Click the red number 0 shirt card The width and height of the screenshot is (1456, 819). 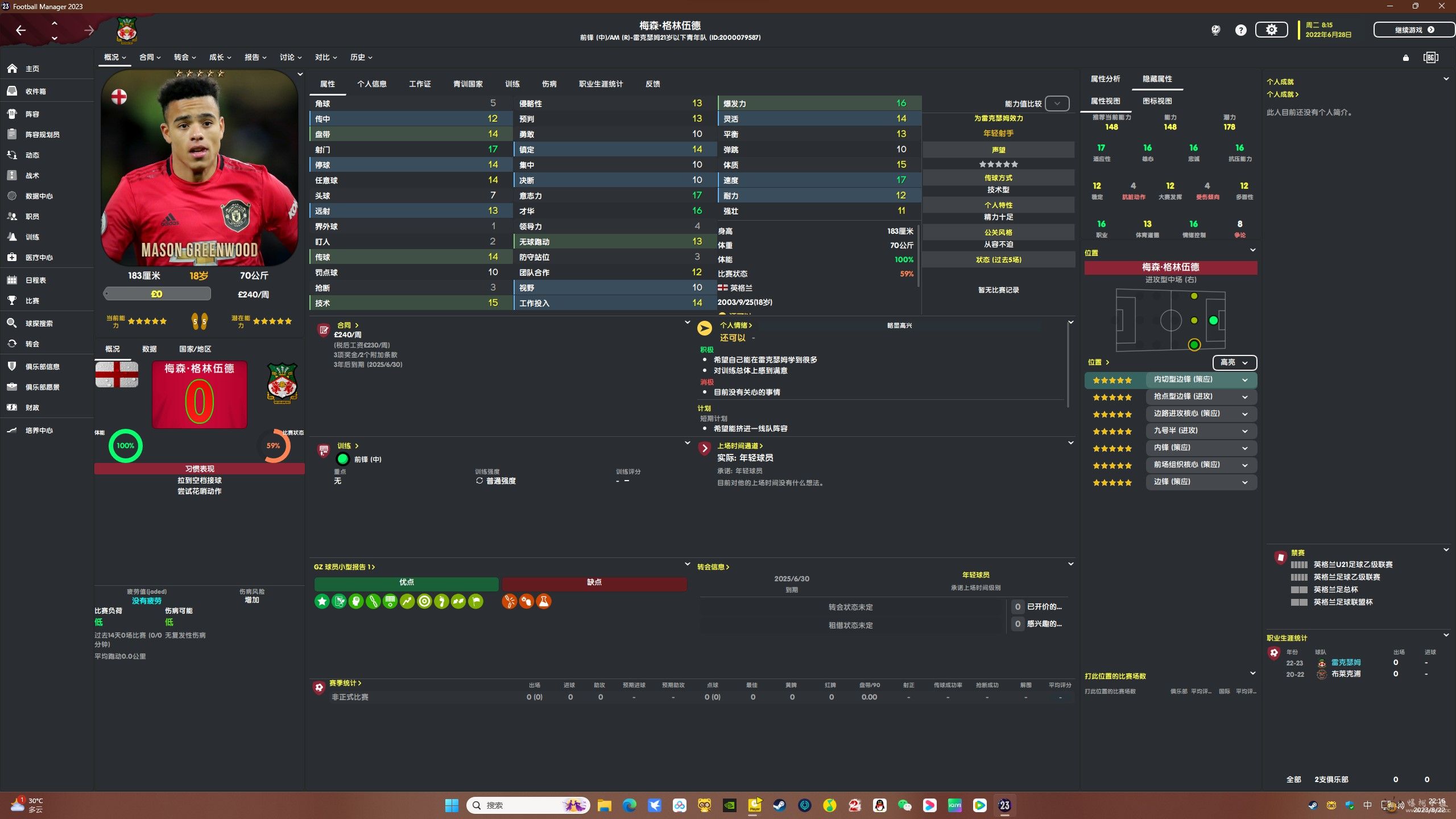pyautogui.click(x=200, y=394)
